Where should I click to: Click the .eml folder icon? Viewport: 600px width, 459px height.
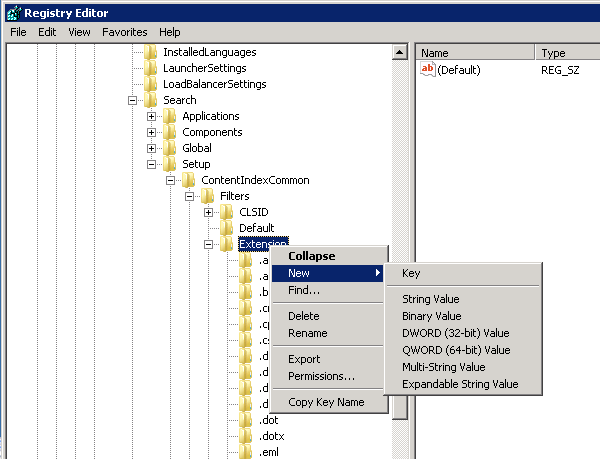[246, 452]
